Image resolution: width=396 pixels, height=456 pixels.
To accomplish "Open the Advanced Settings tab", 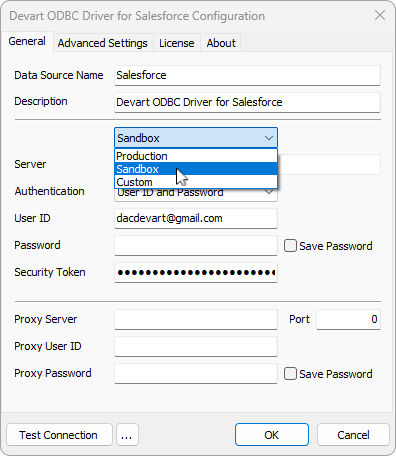I will [x=103, y=43].
